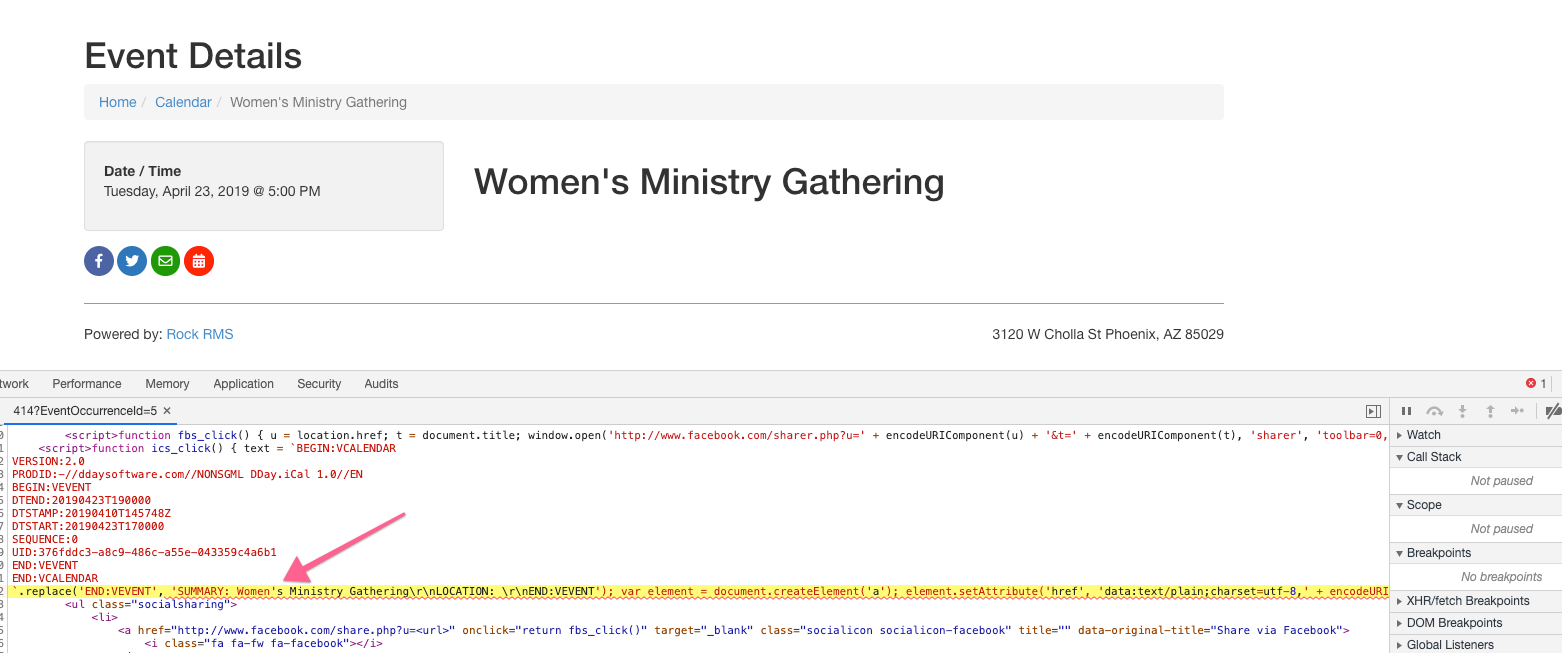Pause script execution in the debugger

point(1406,410)
